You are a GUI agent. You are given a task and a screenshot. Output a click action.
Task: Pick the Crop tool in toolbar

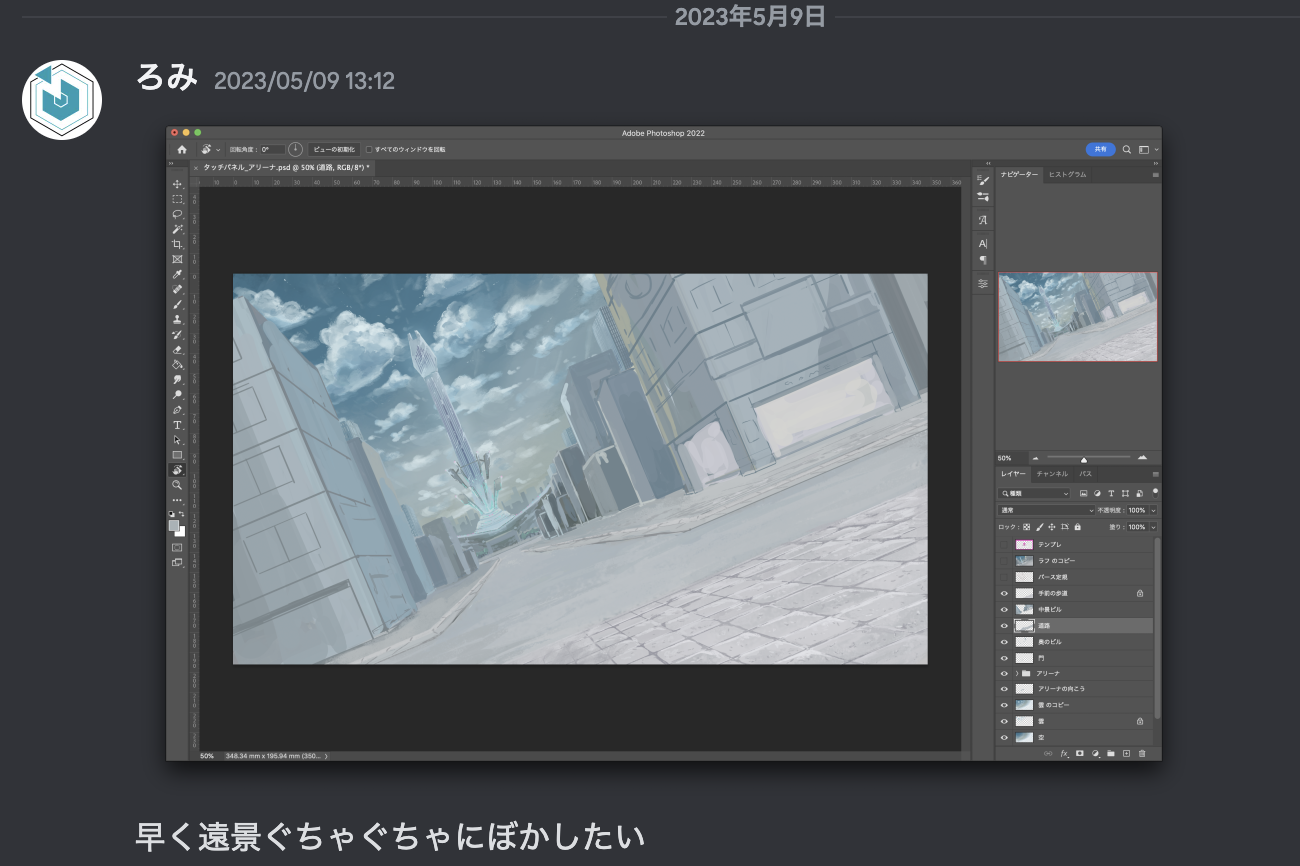(177, 244)
